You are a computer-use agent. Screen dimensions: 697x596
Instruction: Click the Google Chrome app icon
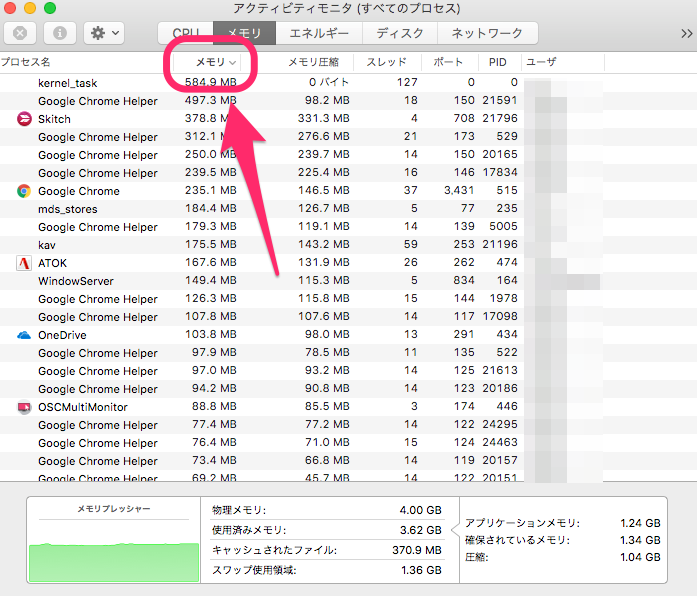coord(24,191)
